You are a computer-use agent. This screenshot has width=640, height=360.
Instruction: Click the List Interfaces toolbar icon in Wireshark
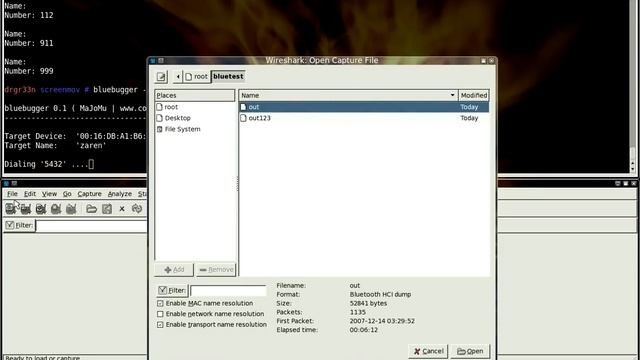click(x=11, y=209)
